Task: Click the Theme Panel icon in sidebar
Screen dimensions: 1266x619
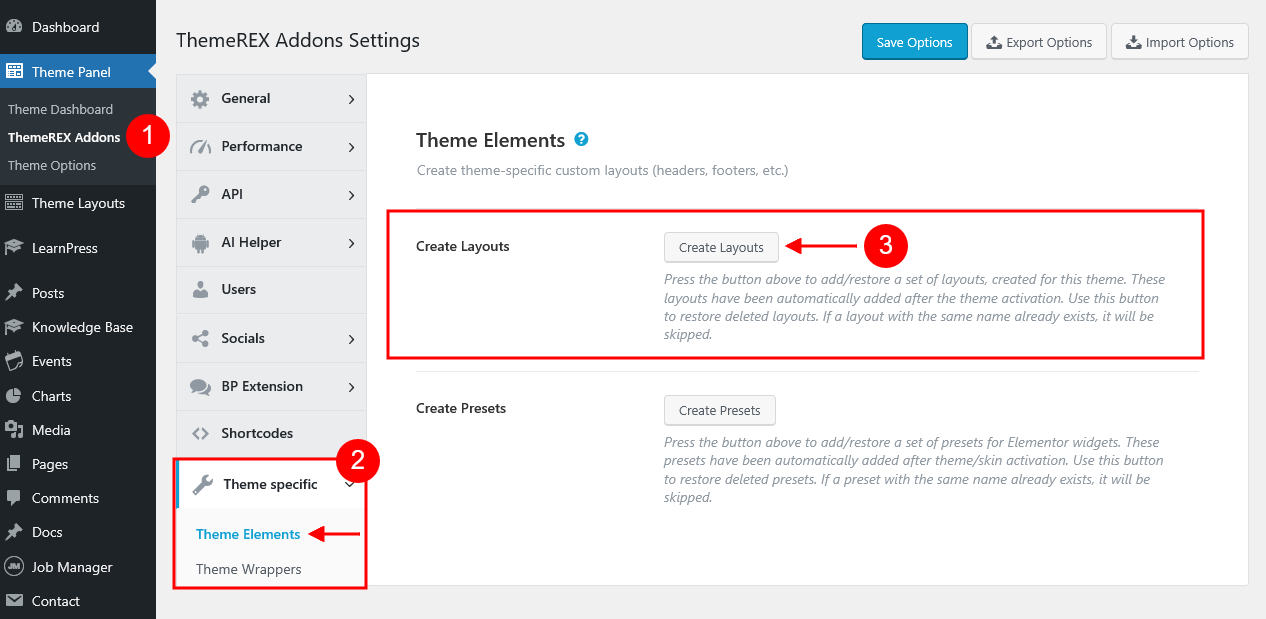Action: pos(14,72)
